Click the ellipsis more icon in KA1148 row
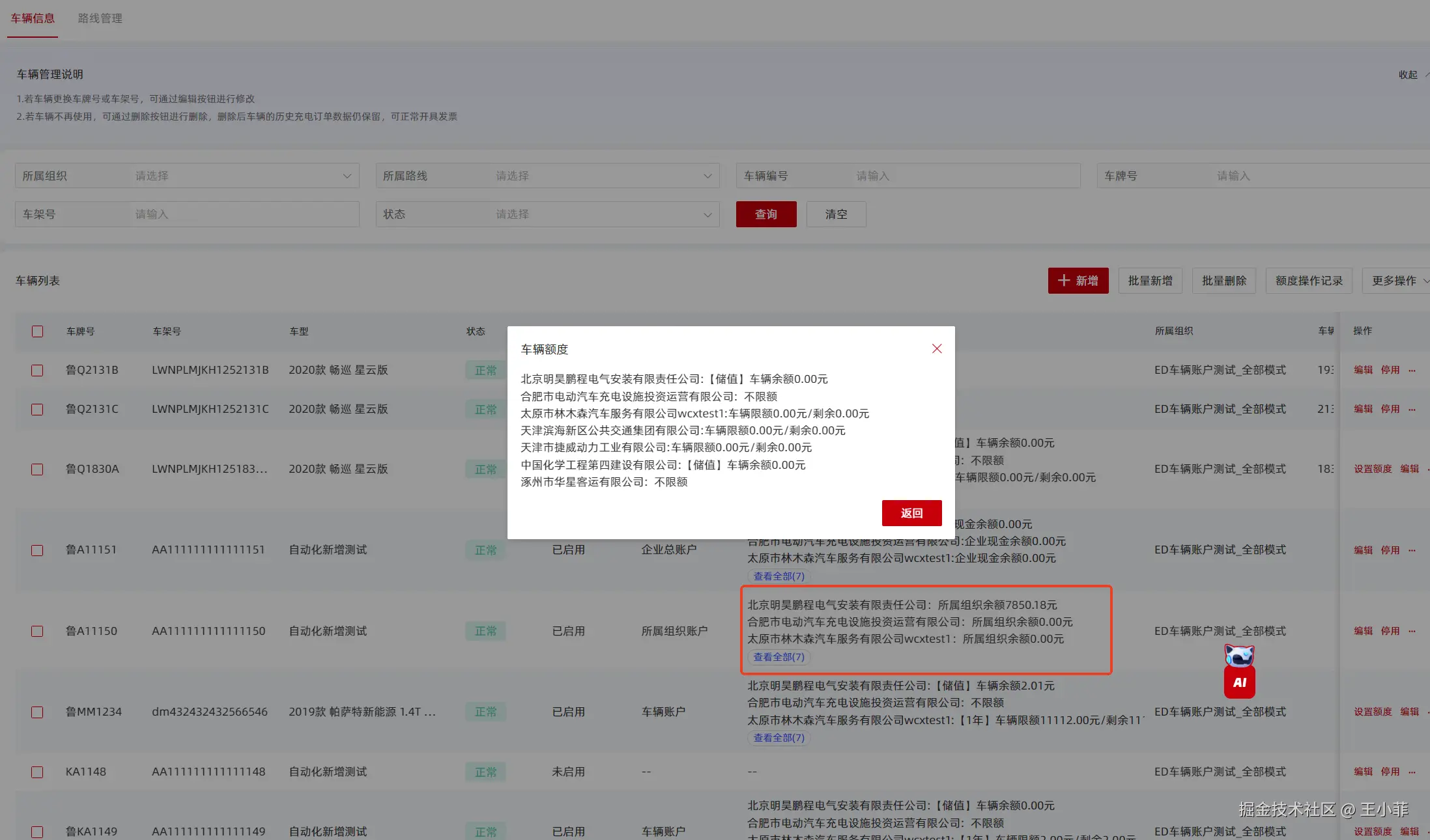This screenshot has height=840, width=1430. [1412, 772]
